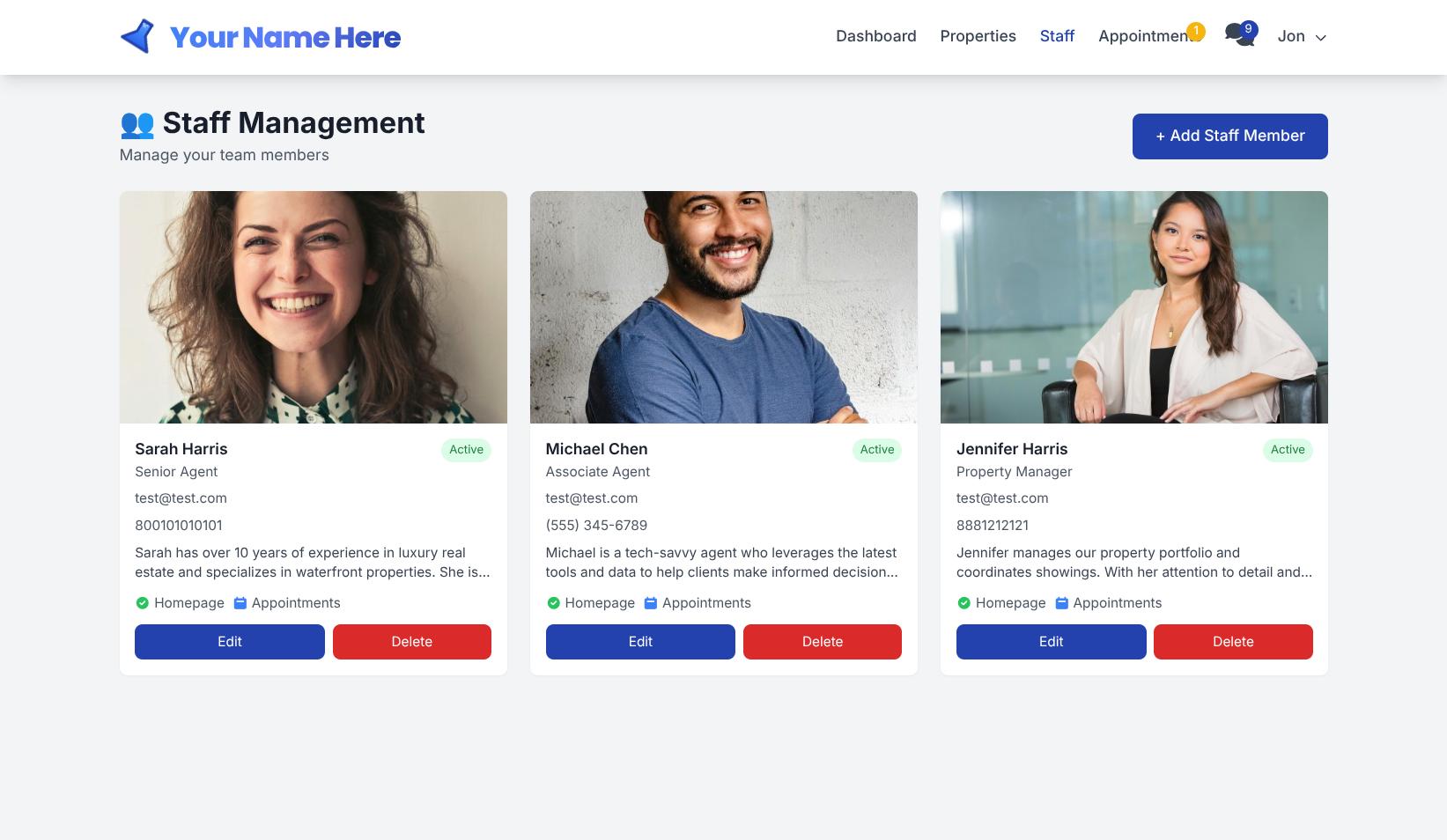Click Jennifer Harris's Active status badge

coord(1288,450)
